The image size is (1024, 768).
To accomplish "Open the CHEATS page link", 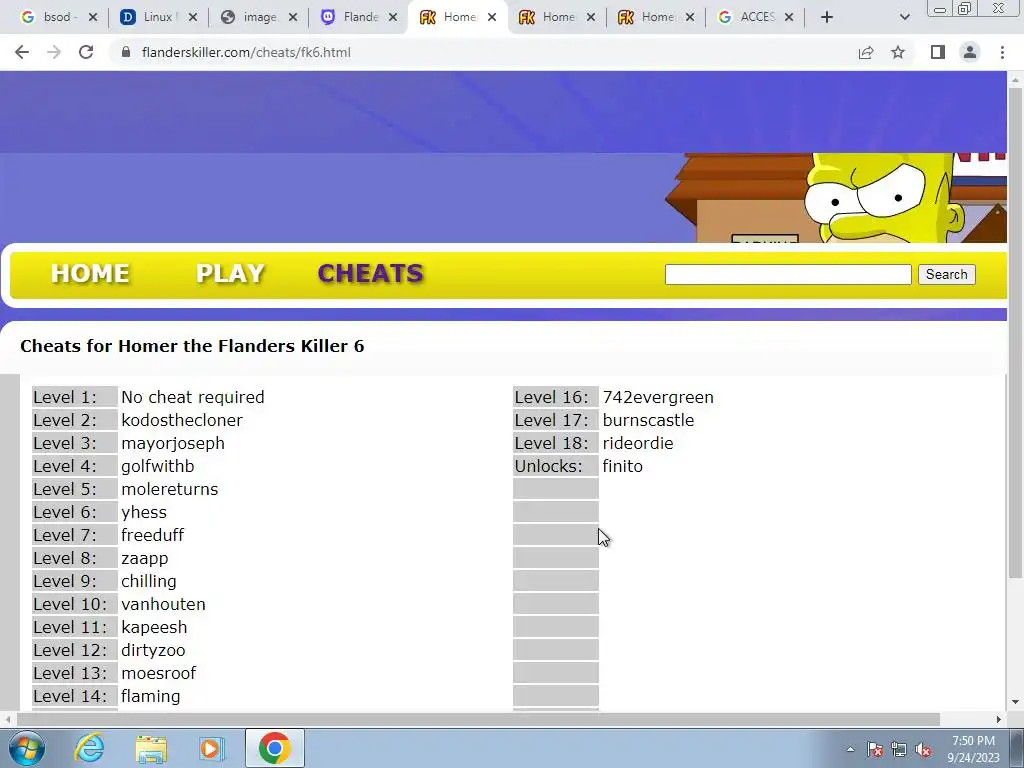I will 370,273.
